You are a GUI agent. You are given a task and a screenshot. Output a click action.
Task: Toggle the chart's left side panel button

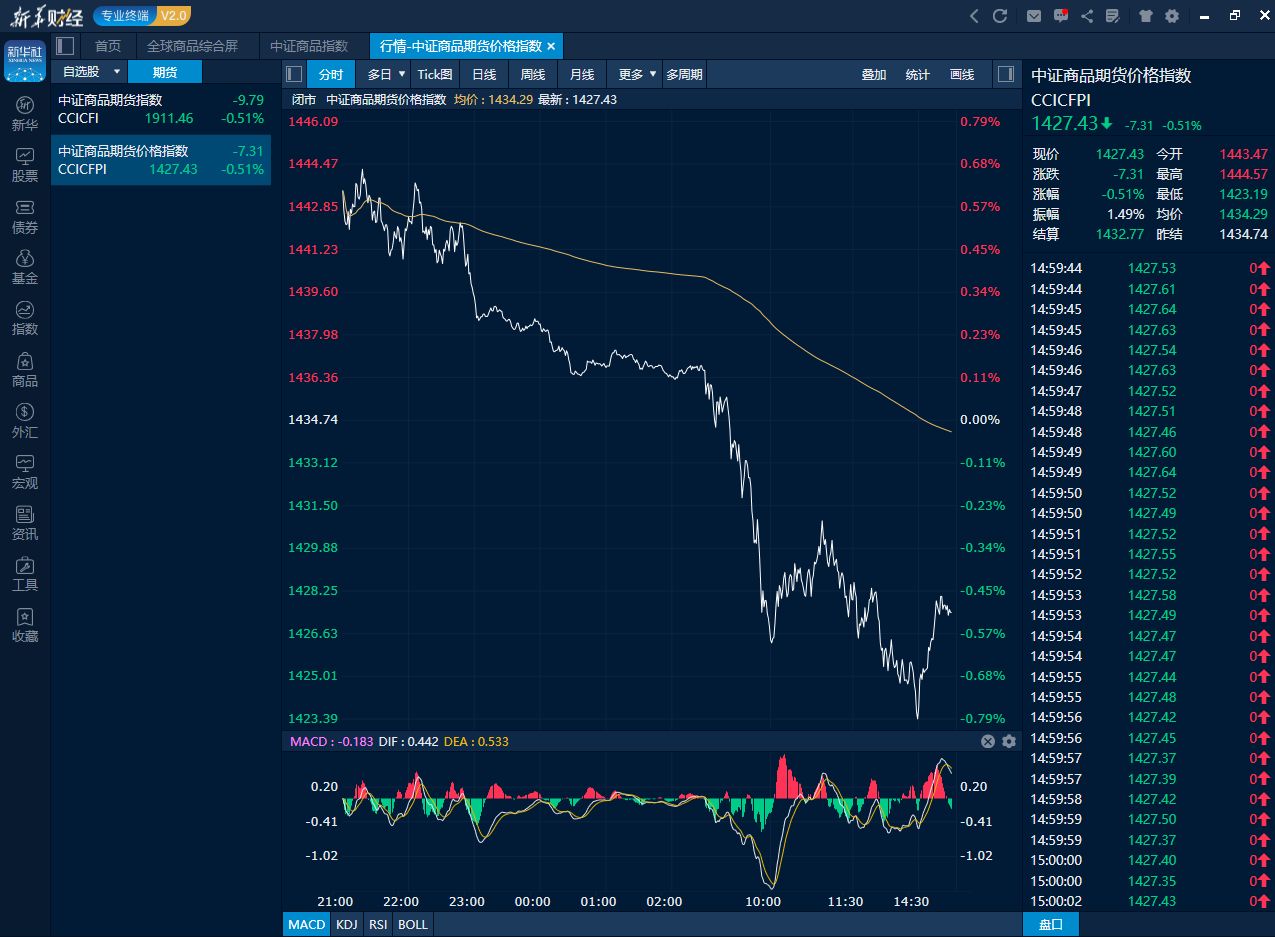click(294, 74)
